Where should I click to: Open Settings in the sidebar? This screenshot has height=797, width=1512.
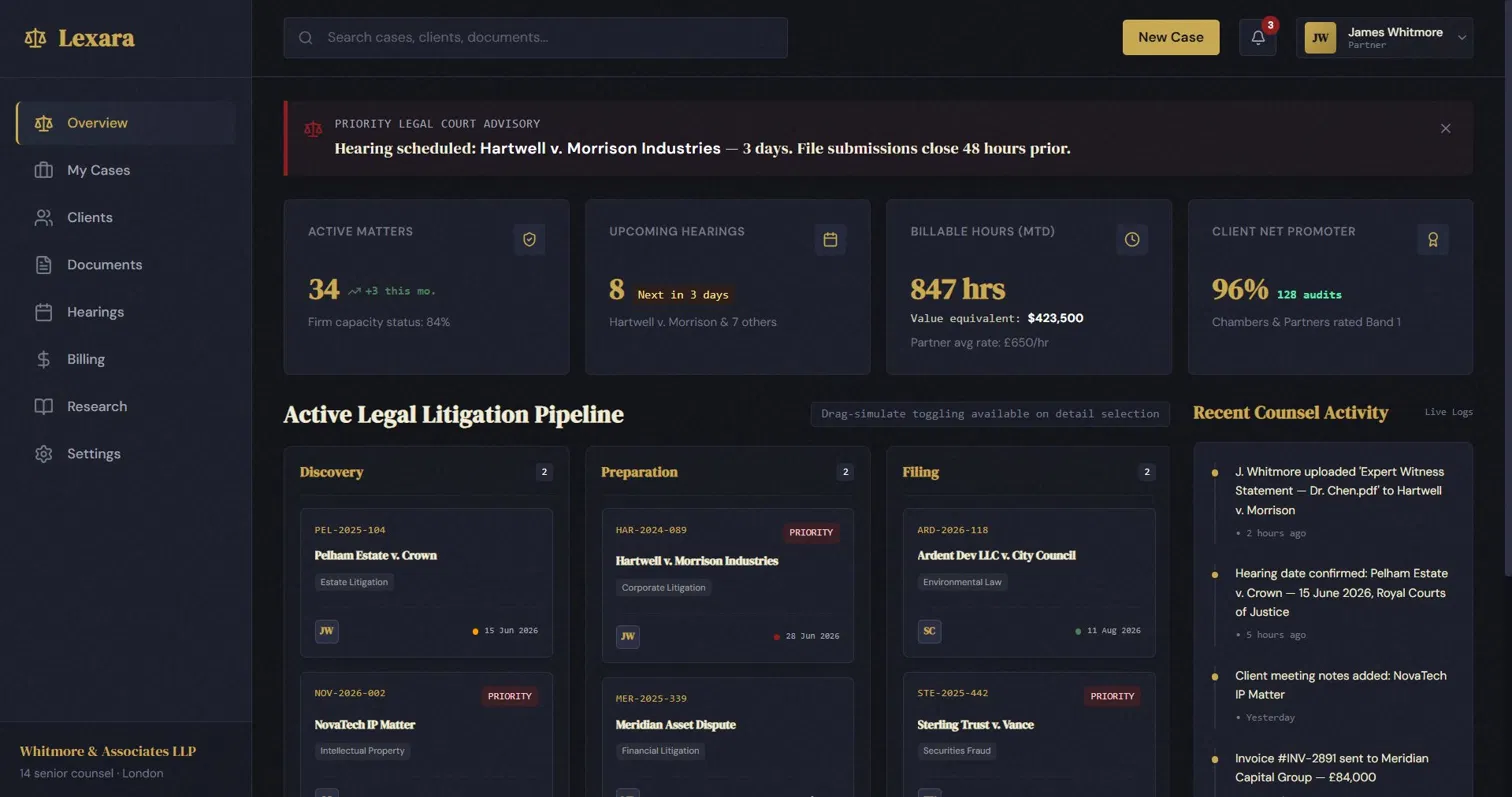point(126,454)
